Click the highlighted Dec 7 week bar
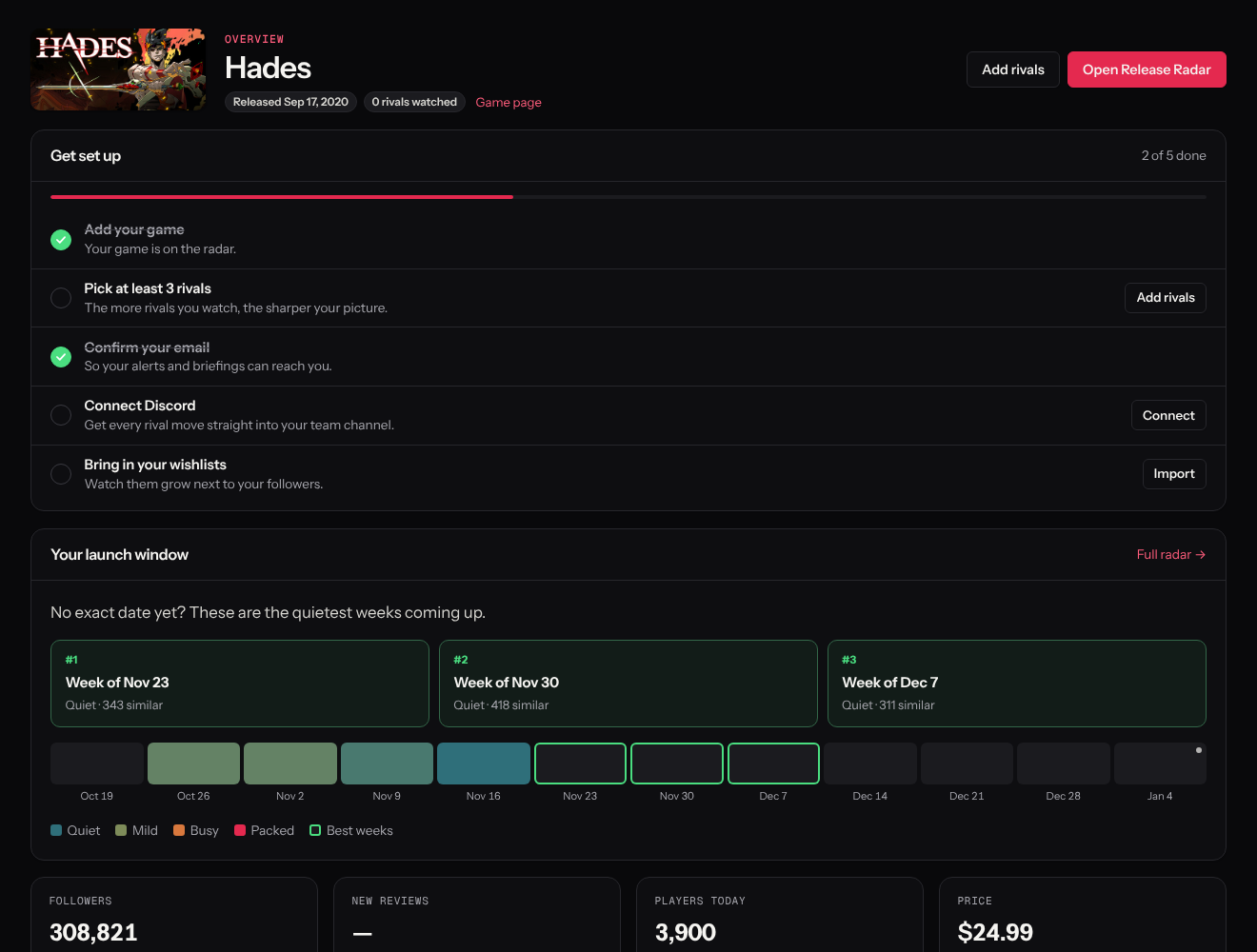1257x952 pixels. coord(773,764)
